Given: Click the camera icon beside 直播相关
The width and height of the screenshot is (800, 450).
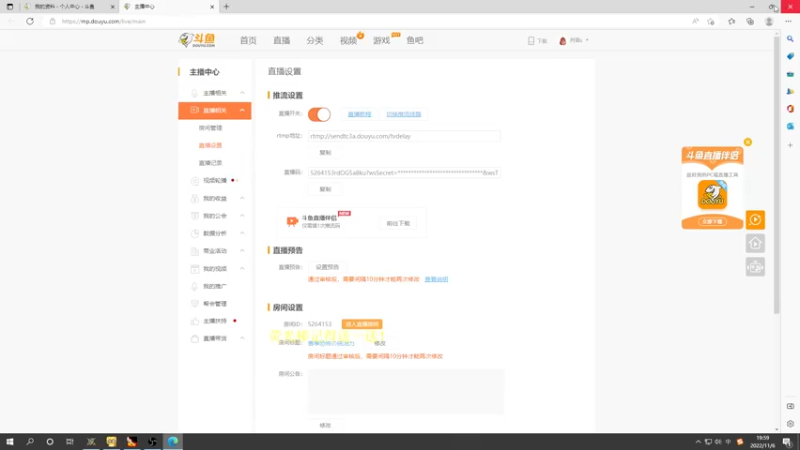Looking at the screenshot, I should [x=194, y=110].
